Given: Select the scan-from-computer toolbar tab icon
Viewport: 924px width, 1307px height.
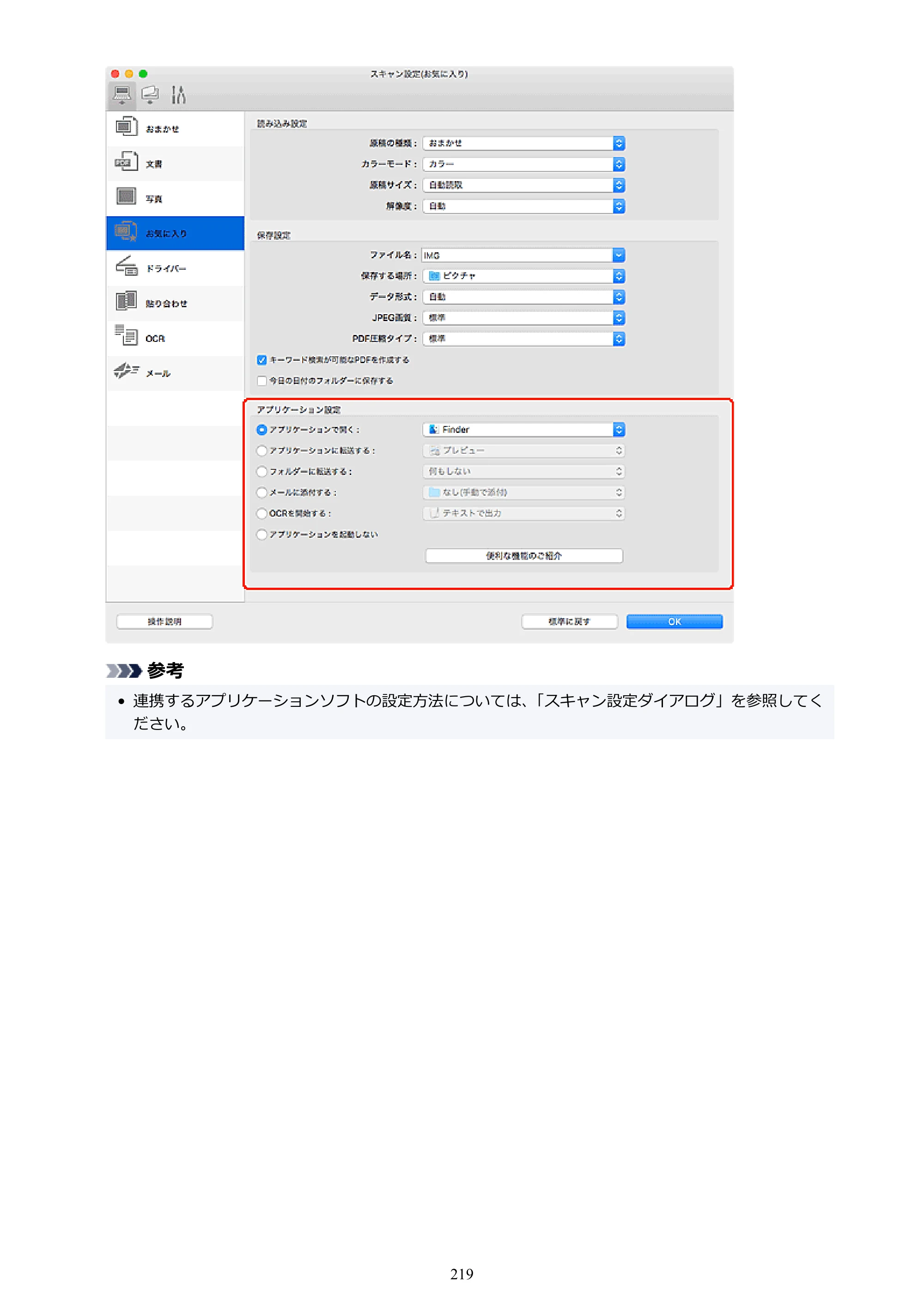Looking at the screenshot, I should tap(121, 95).
